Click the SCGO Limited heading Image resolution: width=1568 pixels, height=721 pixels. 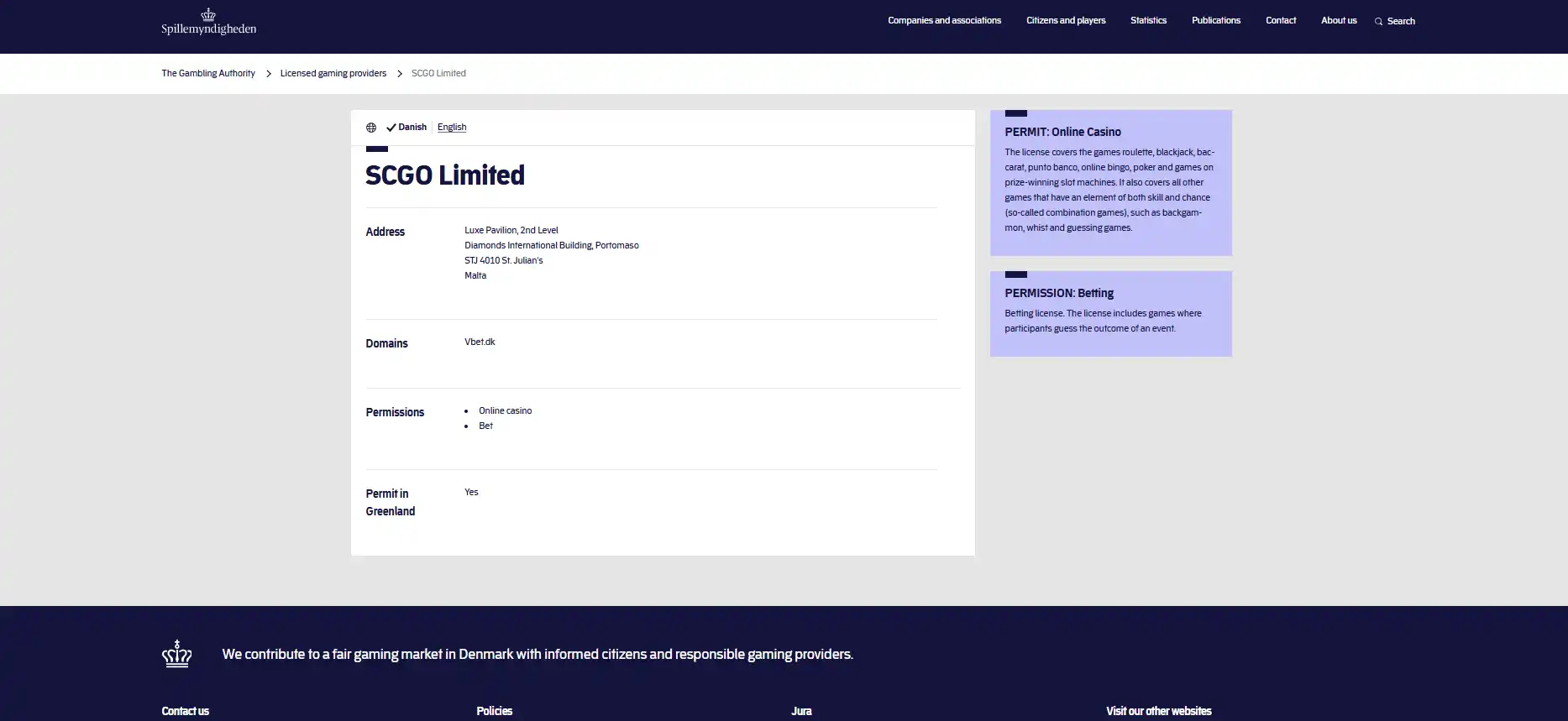click(445, 175)
